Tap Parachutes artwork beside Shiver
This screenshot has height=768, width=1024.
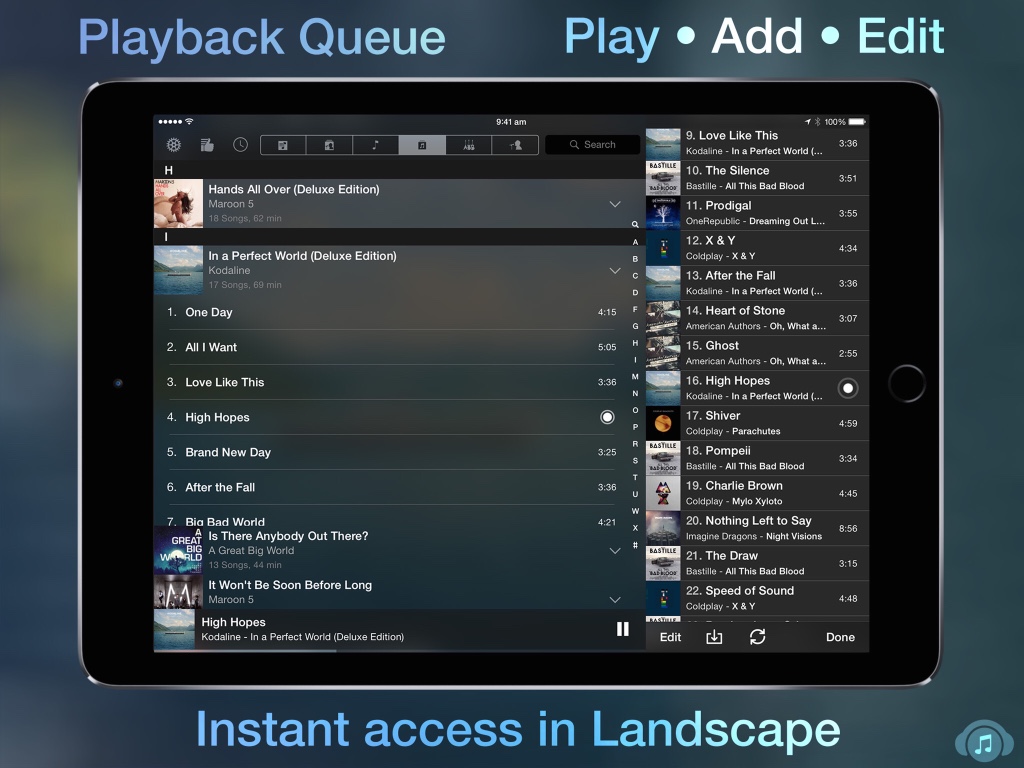click(x=663, y=423)
